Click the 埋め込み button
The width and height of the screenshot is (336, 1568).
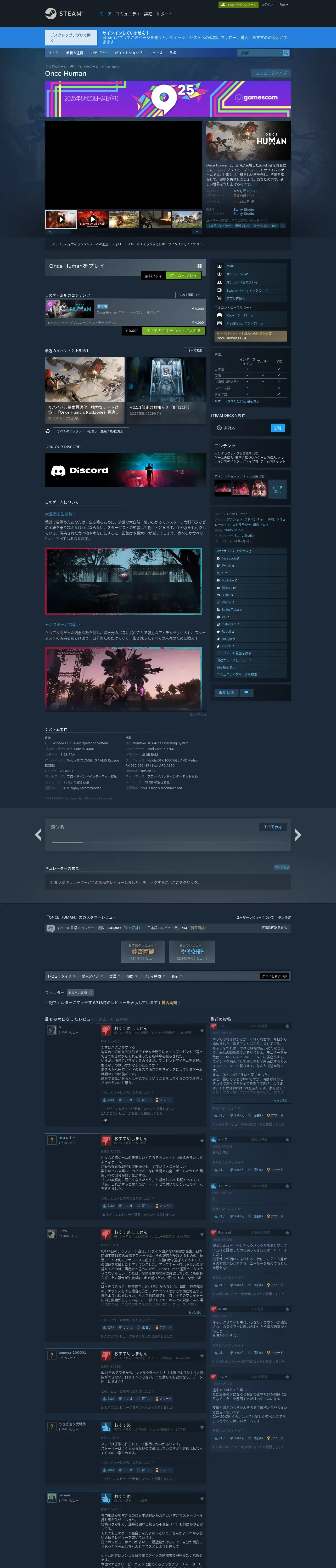[x=227, y=693]
